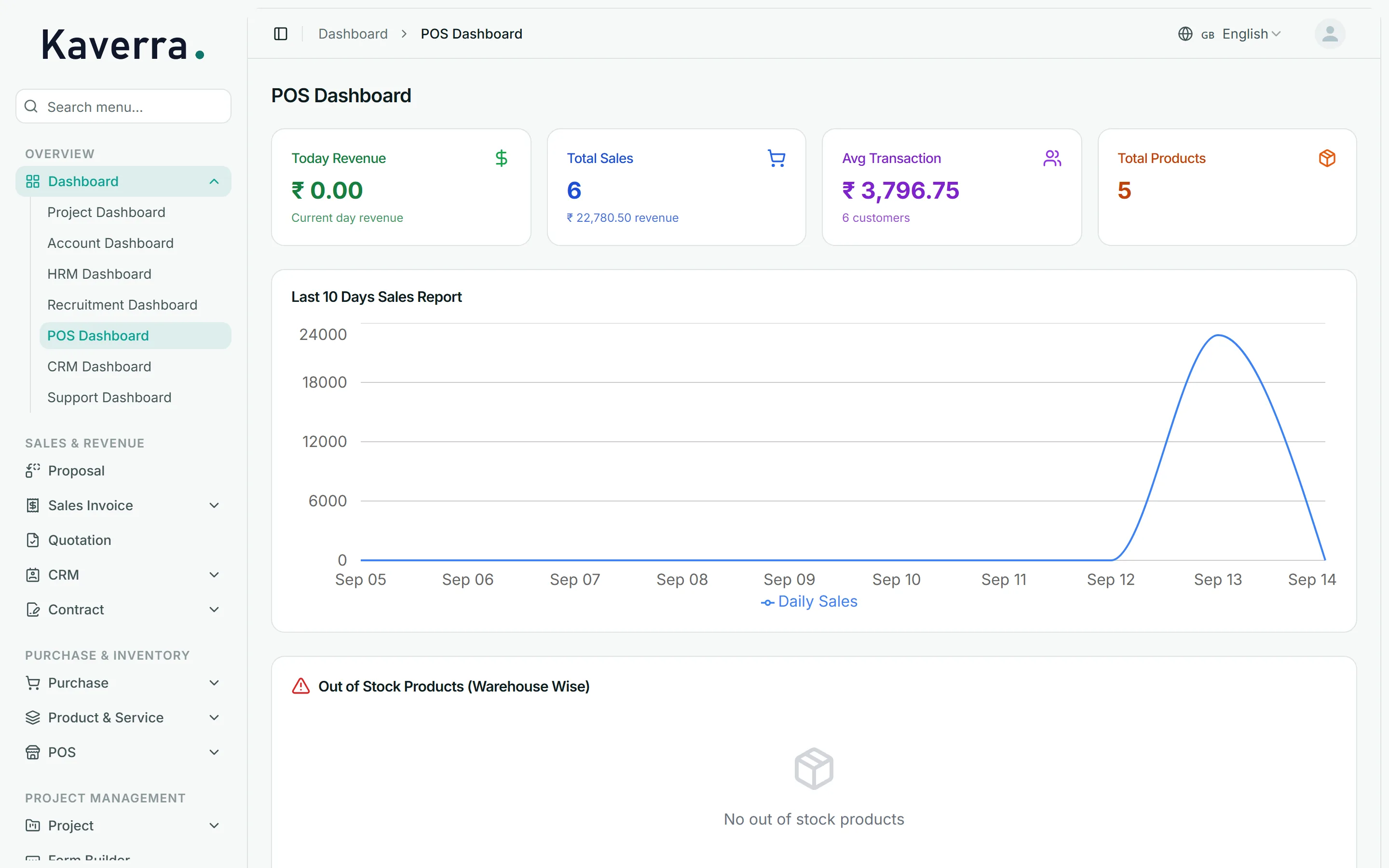
Task: Click the box icon on Total Products
Action: [1326, 158]
